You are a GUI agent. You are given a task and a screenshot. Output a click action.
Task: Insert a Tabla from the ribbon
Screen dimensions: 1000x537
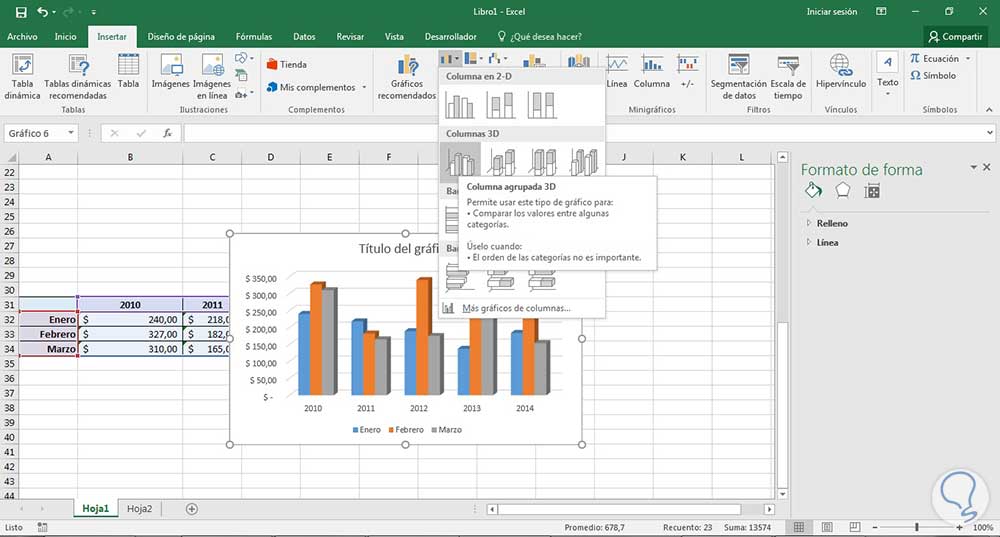tap(128, 71)
